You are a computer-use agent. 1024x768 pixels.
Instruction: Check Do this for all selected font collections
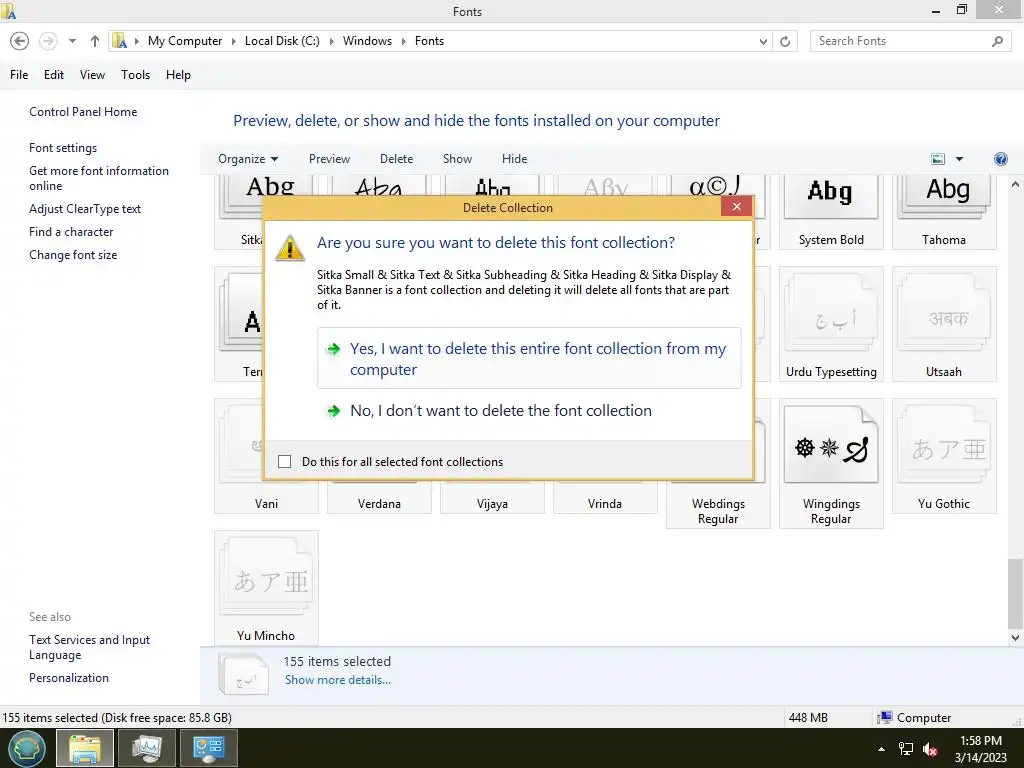(x=285, y=462)
